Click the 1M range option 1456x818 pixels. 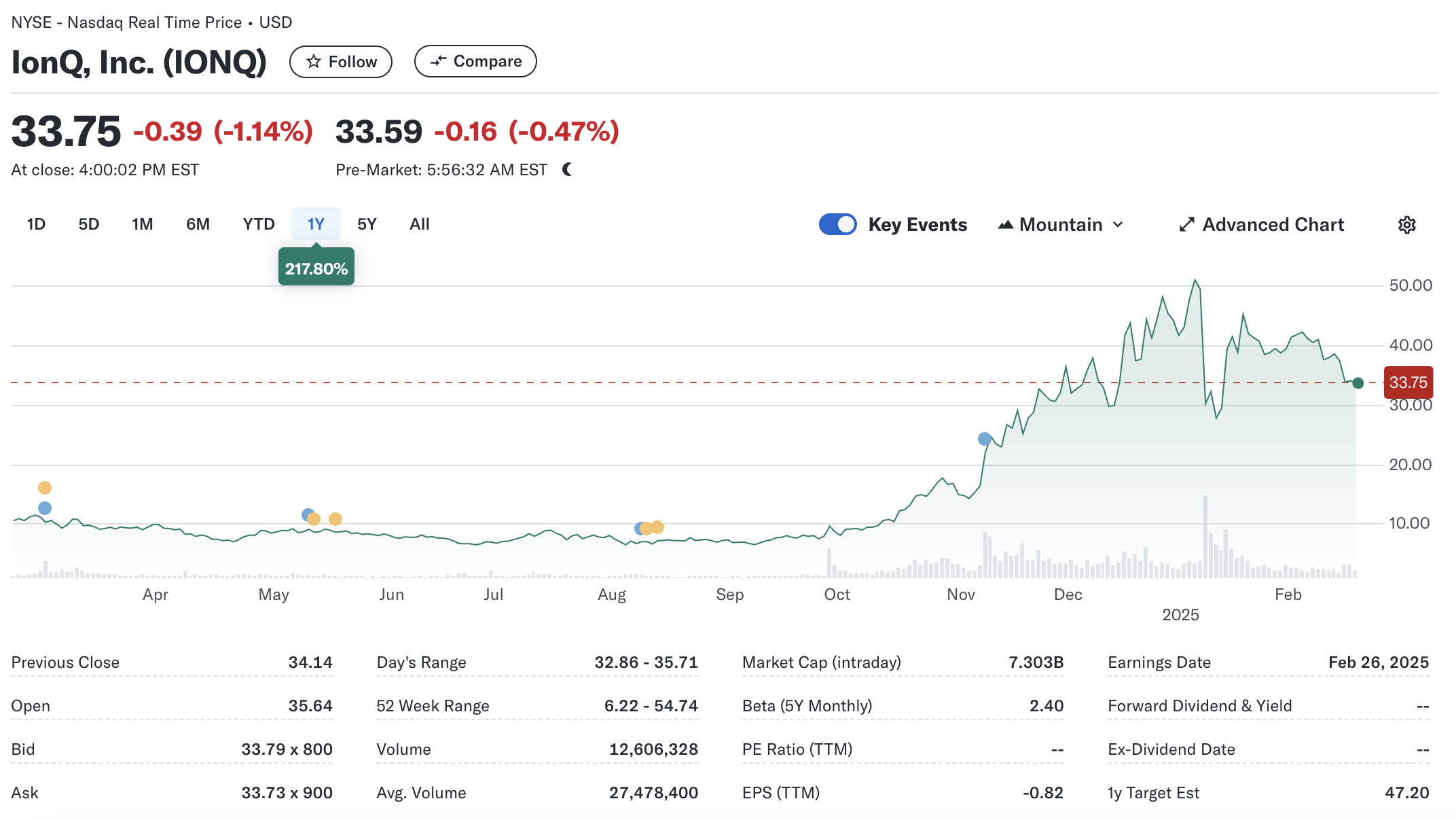click(142, 224)
